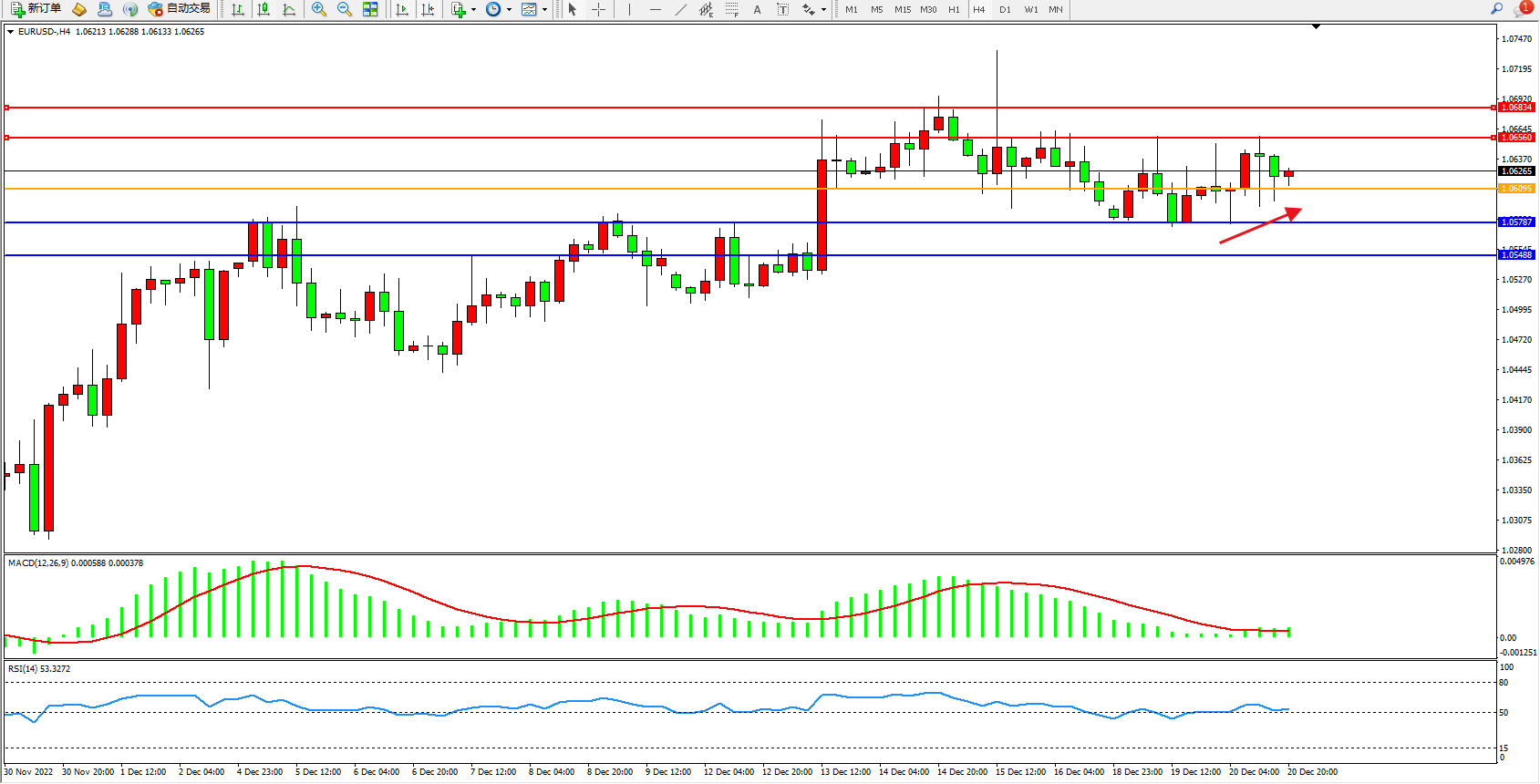Zoom out on the chart
The image size is (1540, 784).
click(345, 9)
